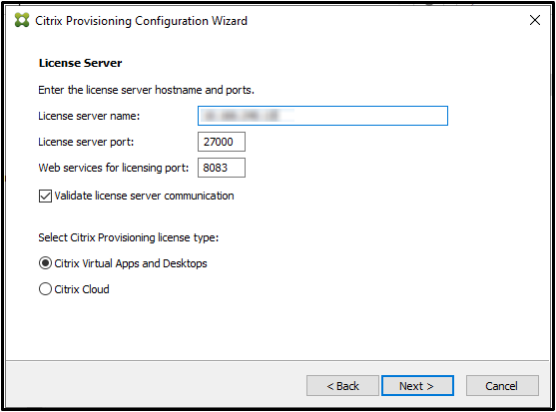Image resolution: width=556 pixels, height=412 pixels.
Task: Click the 'License server port:' label
Action: (86, 142)
